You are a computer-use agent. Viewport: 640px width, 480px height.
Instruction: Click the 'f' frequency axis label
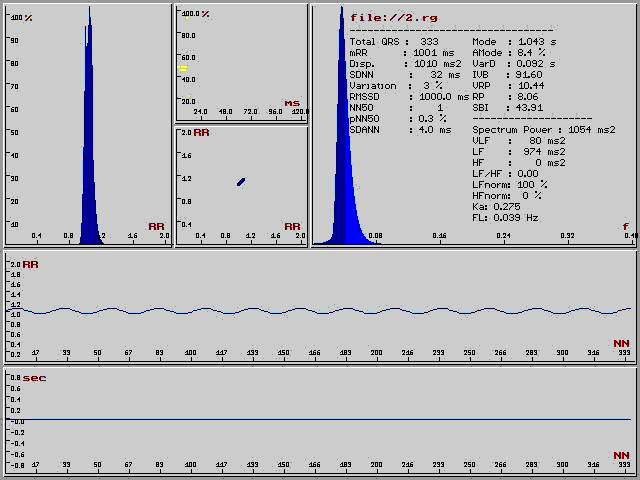[626, 227]
